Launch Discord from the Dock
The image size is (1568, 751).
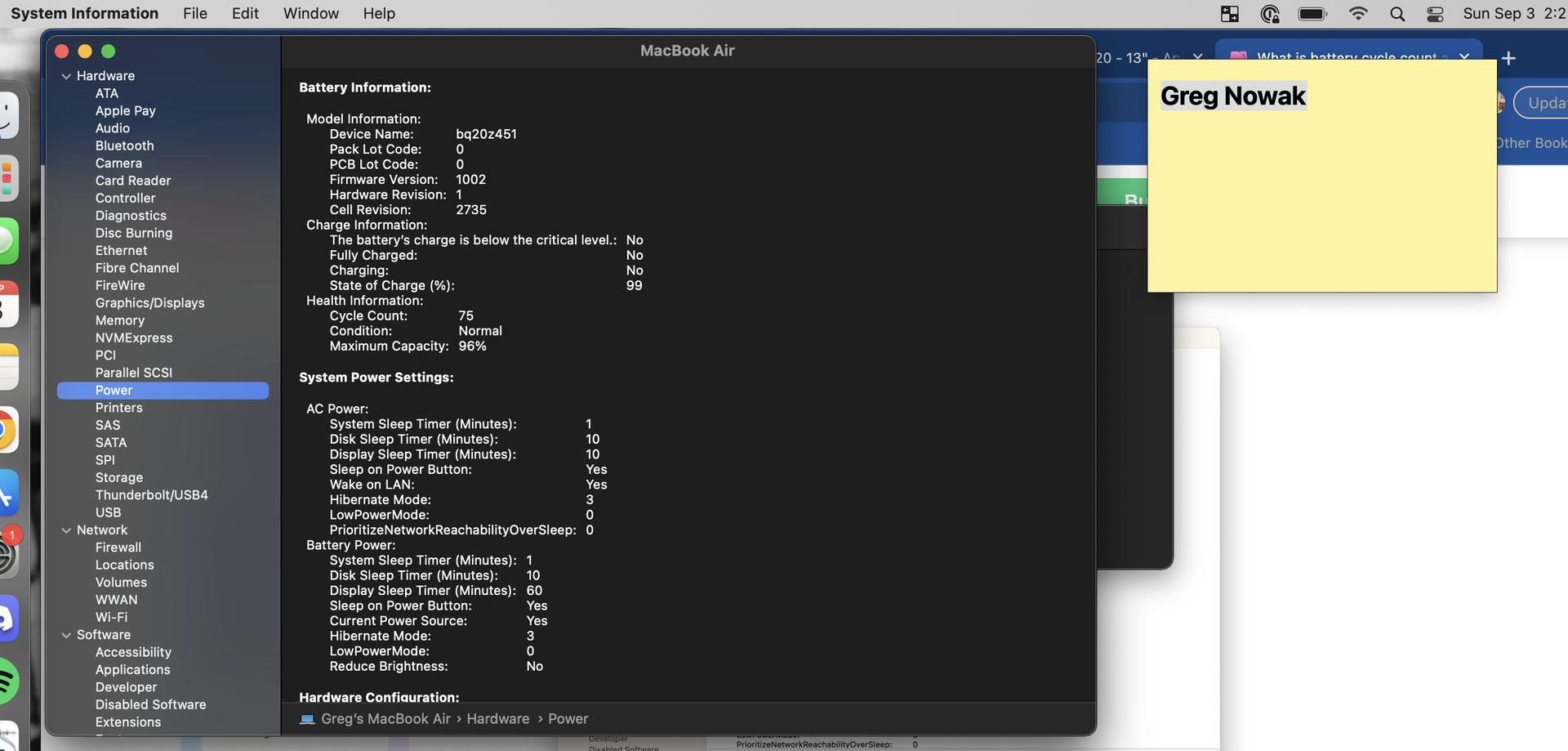7,619
